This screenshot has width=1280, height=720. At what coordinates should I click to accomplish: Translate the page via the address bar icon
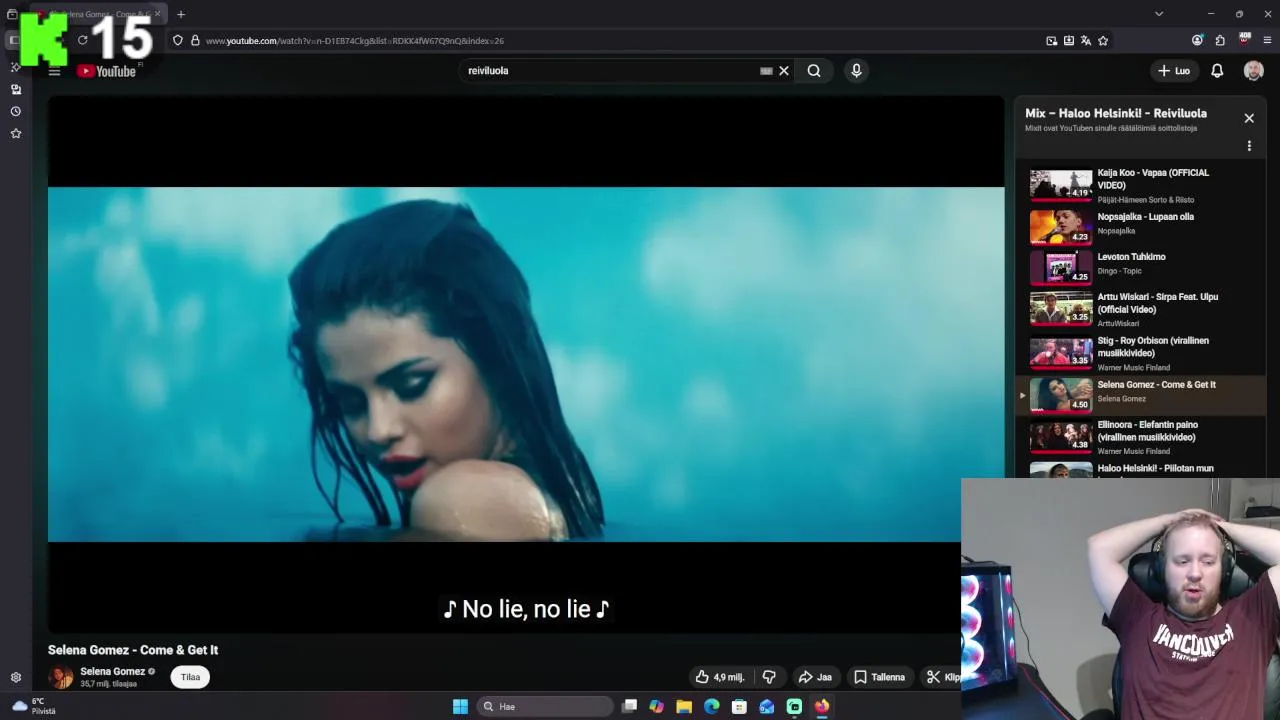(x=1086, y=41)
